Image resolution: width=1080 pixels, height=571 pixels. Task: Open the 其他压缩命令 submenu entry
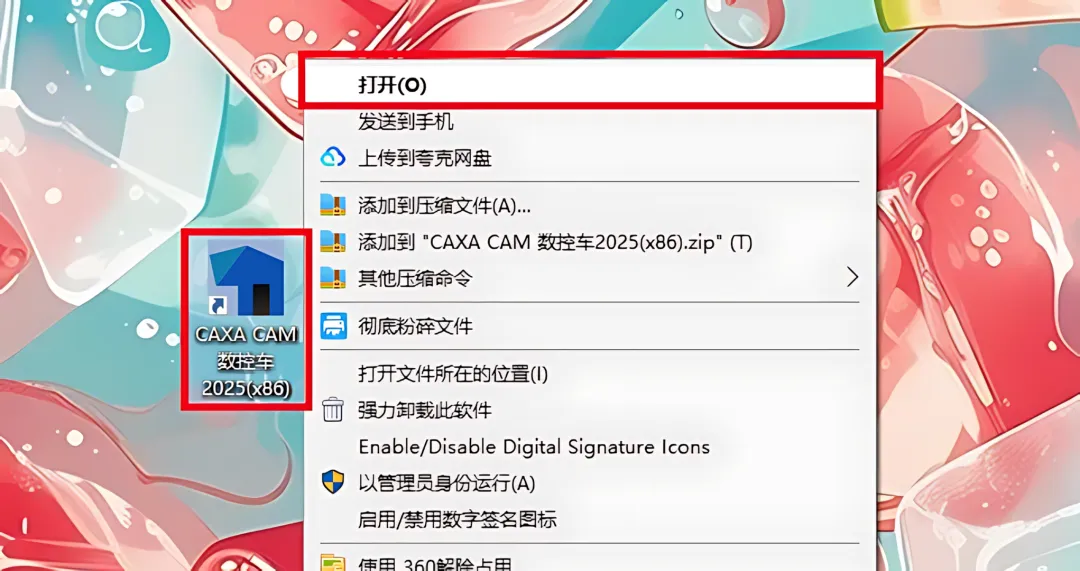coord(591,278)
